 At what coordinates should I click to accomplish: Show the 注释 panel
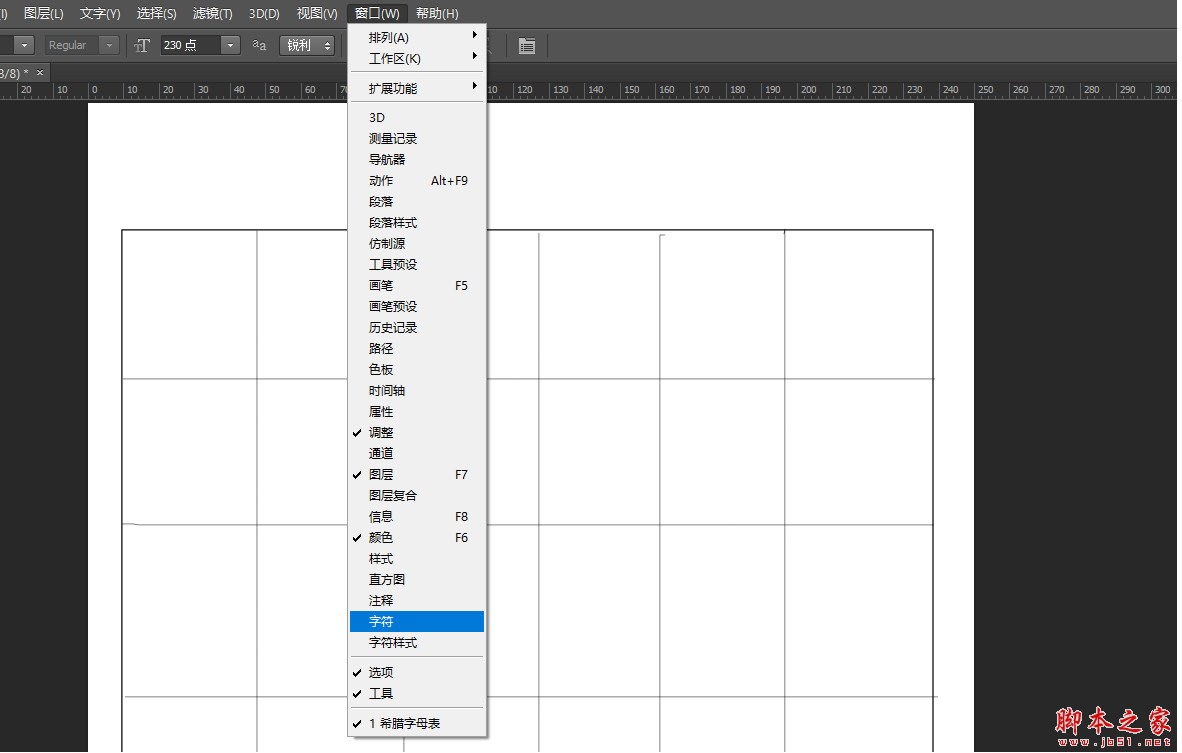click(x=417, y=601)
